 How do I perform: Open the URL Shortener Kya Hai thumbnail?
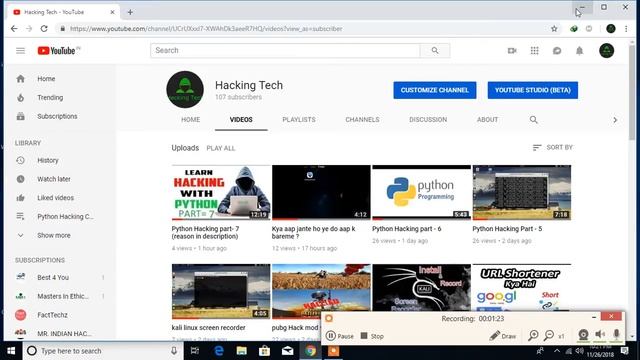coord(522,288)
